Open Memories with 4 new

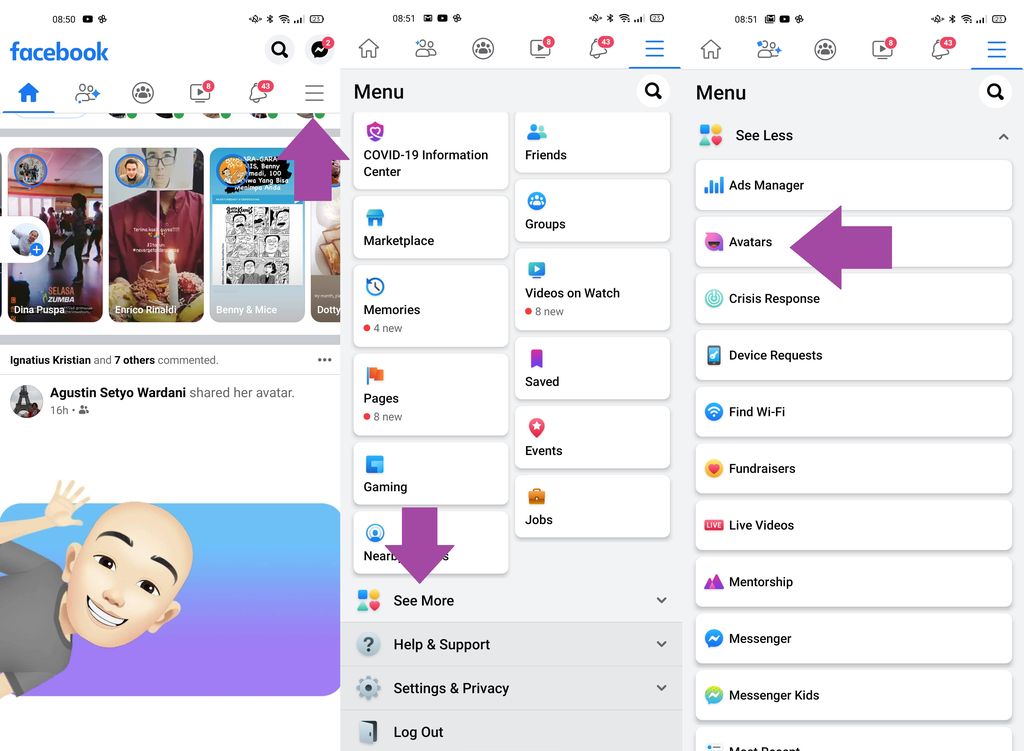pyautogui.click(x=430, y=306)
